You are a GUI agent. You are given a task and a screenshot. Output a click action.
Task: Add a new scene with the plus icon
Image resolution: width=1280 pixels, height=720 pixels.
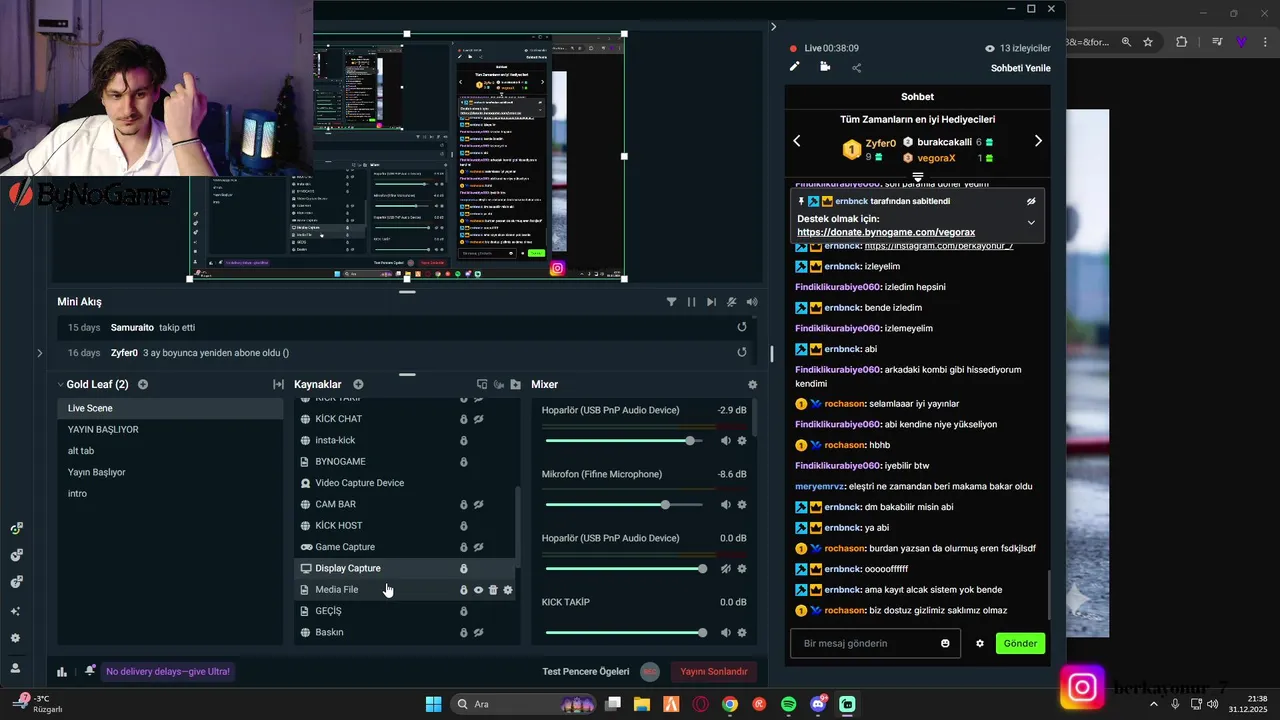[x=143, y=384]
